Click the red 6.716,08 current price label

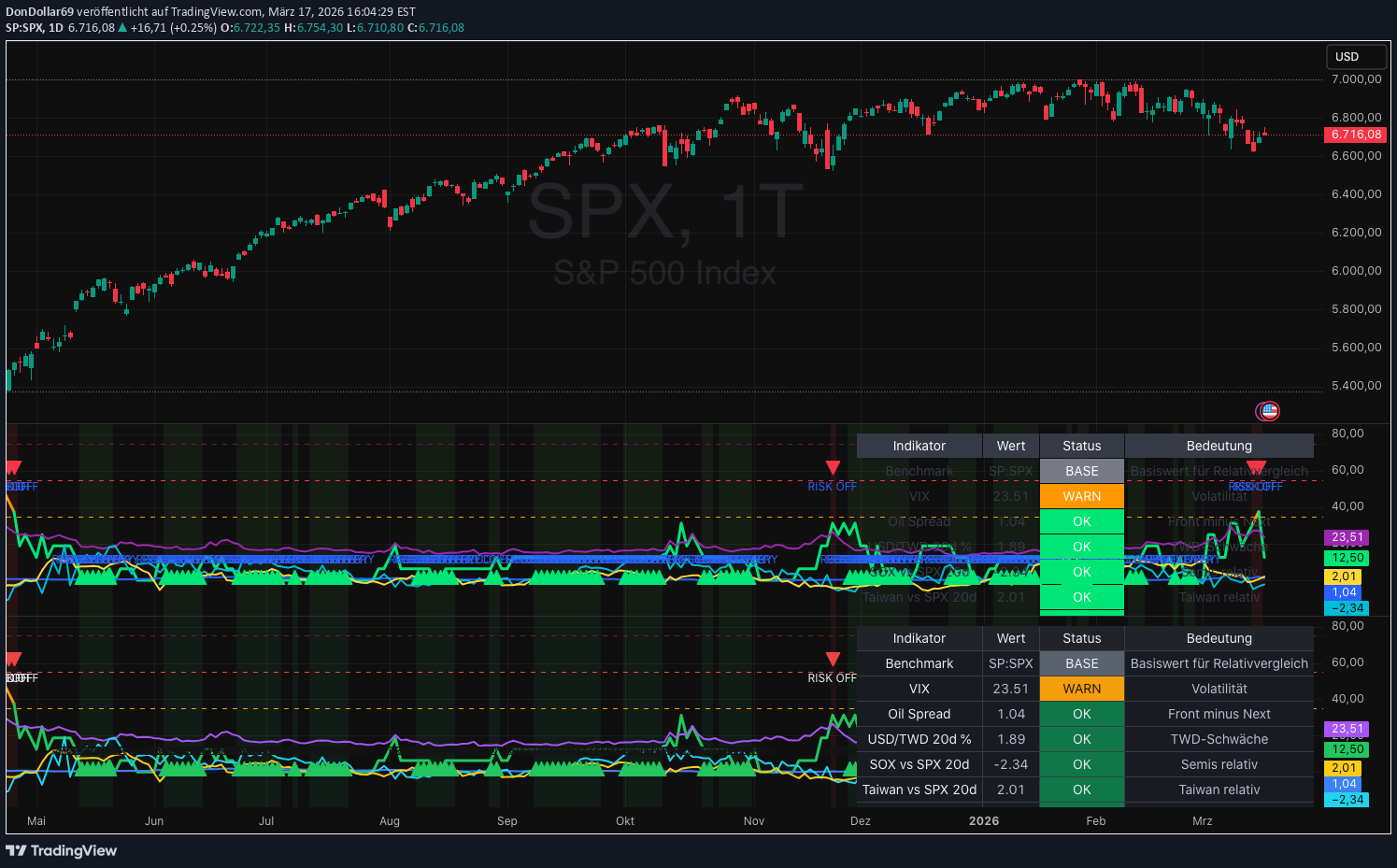1355,135
